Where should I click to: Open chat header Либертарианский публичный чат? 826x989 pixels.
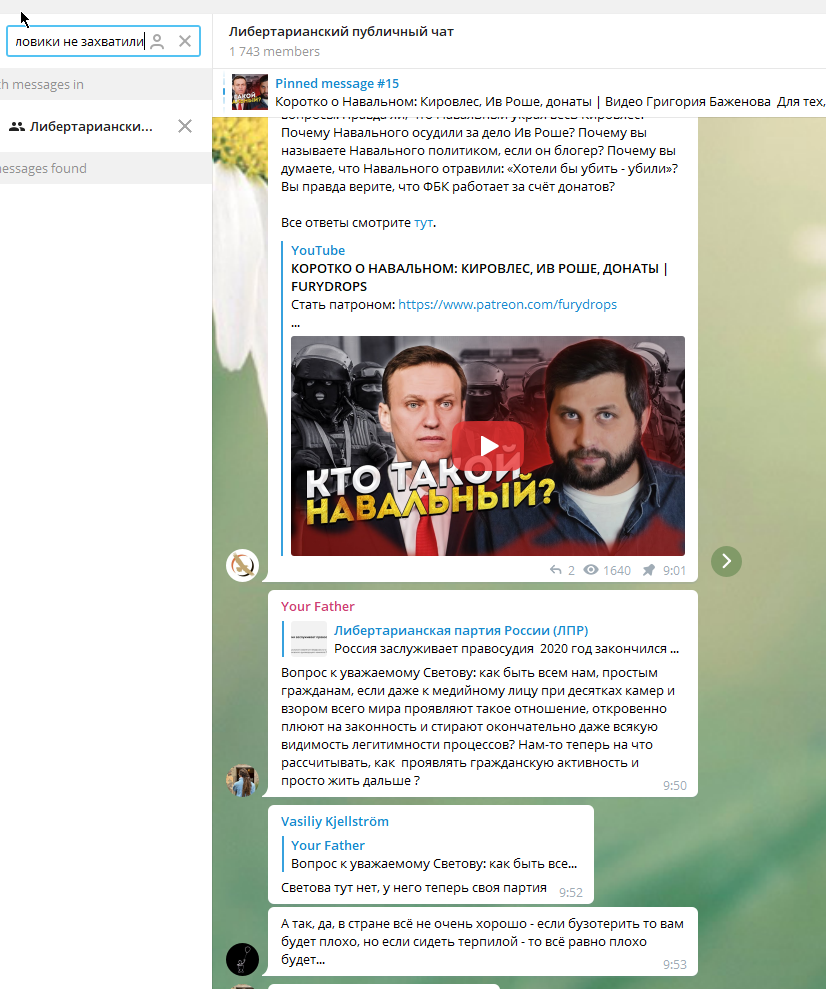(340, 32)
